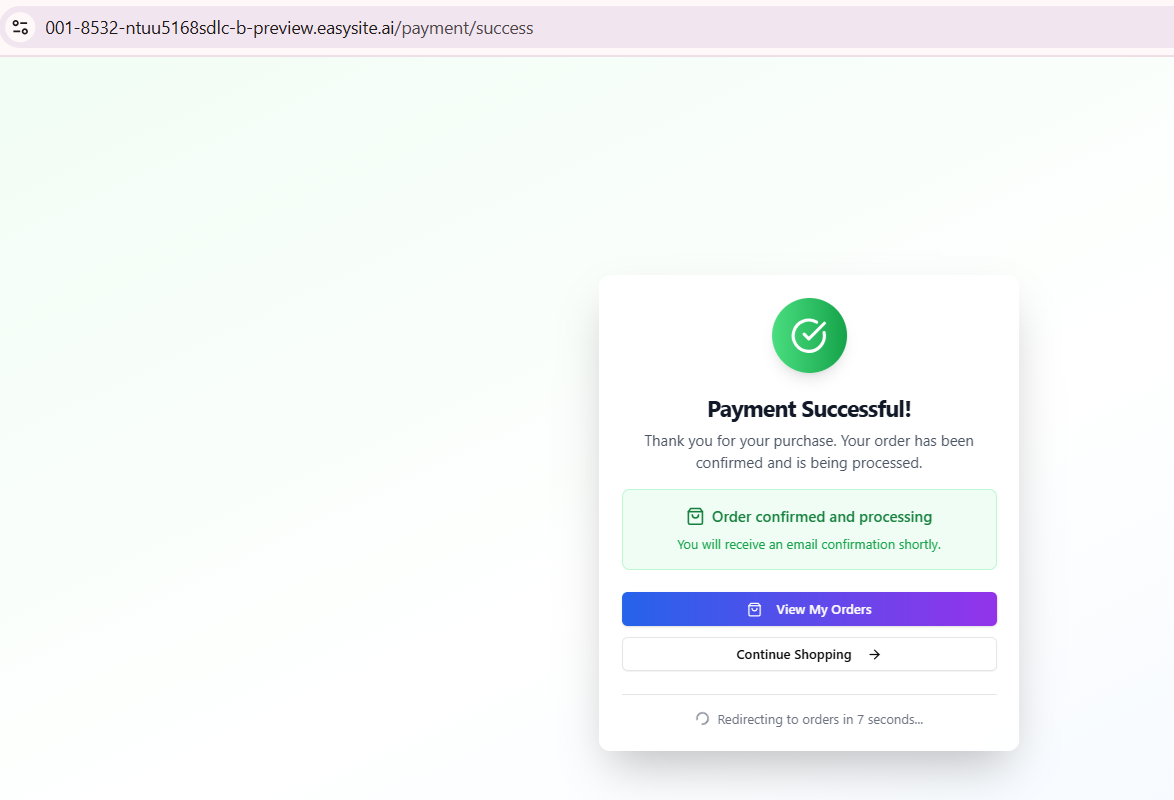The width and height of the screenshot is (1174, 800).
Task: Click empty white space at top of payment card
Action: pyautogui.click(x=680, y=295)
